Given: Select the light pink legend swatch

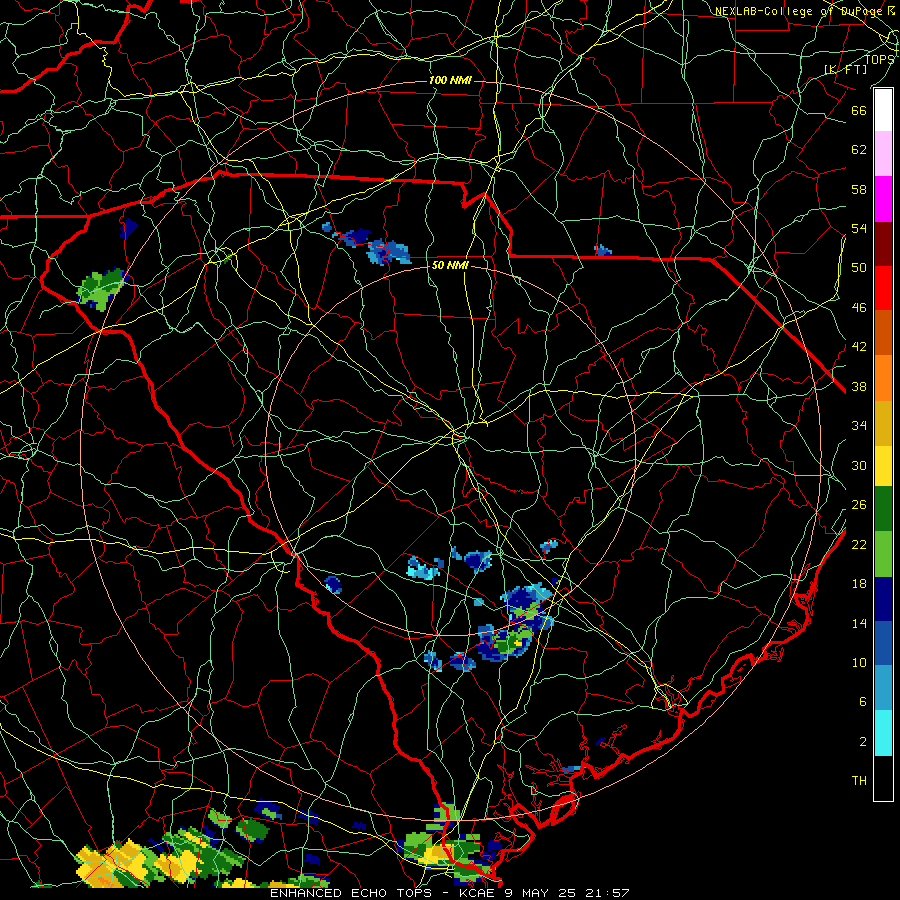Looking at the screenshot, I should click(883, 154).
